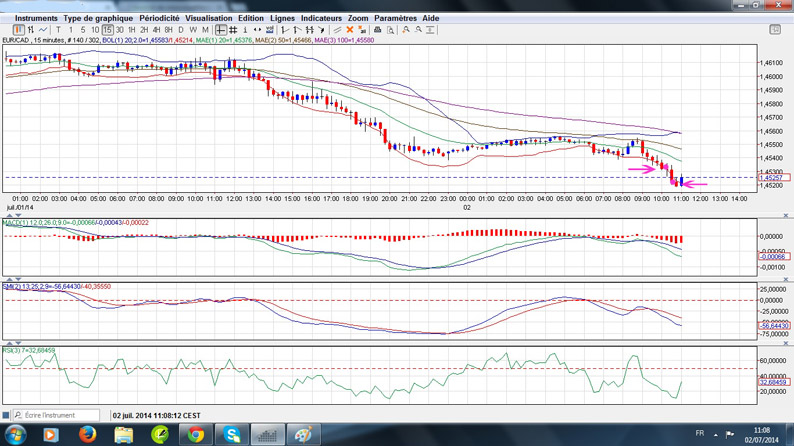This screenshot has width=794, height=446.
Task: Select the 30 minute periodicity button
Action: pos(120,30)
